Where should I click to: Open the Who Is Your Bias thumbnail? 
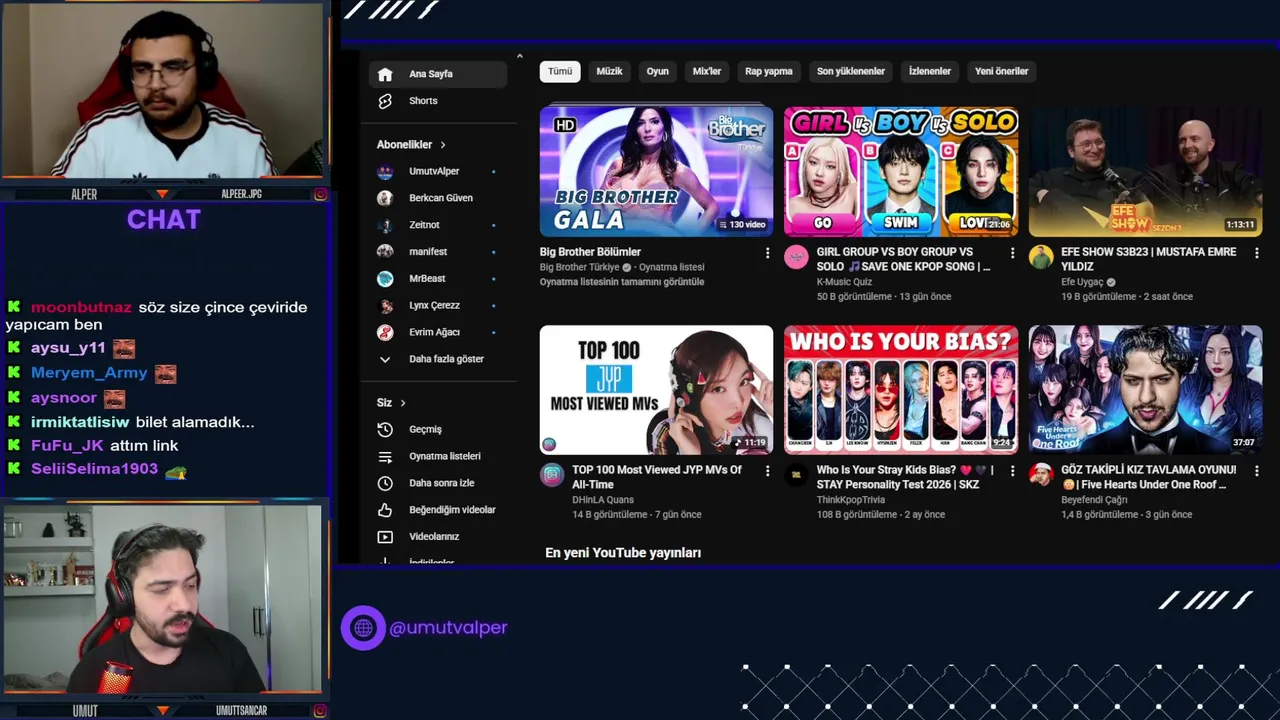(901, 390)
